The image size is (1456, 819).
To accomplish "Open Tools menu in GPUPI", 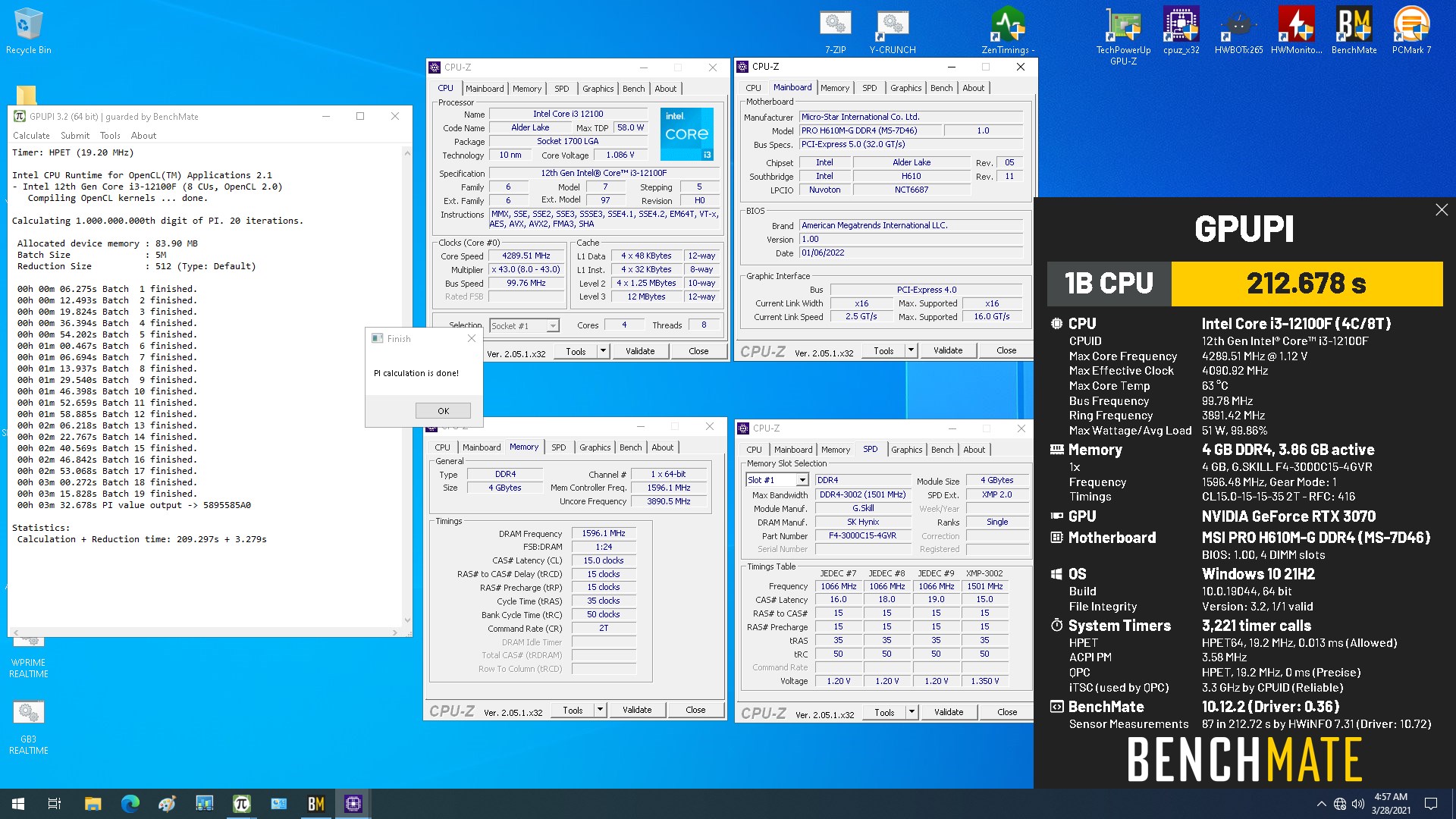I will (110, 136).
